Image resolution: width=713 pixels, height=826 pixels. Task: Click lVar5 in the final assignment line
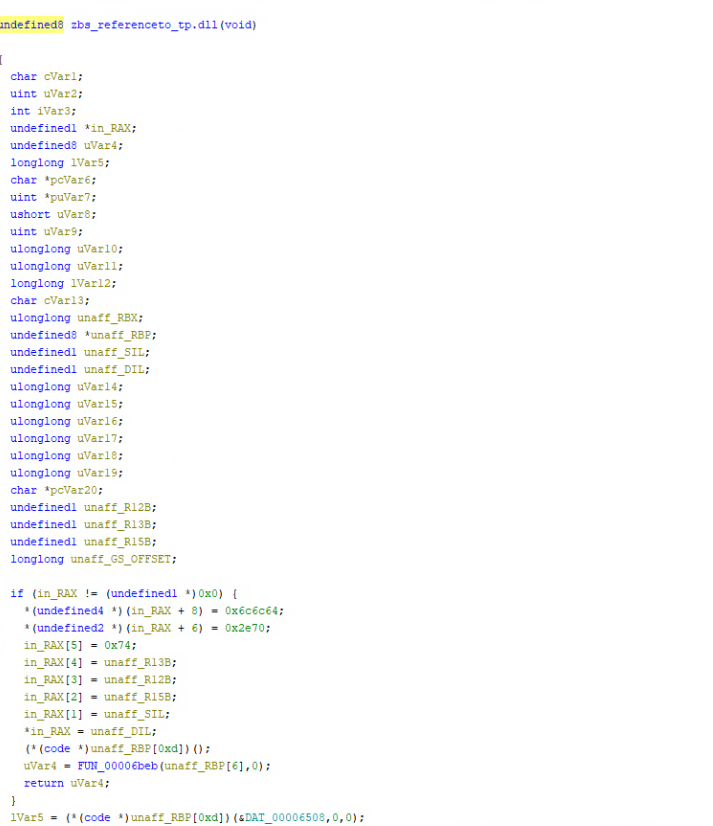(x=24, y=817)
